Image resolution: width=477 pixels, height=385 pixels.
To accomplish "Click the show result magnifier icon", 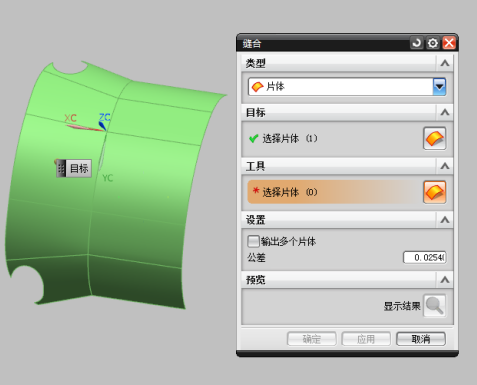I will coord(435,305).
